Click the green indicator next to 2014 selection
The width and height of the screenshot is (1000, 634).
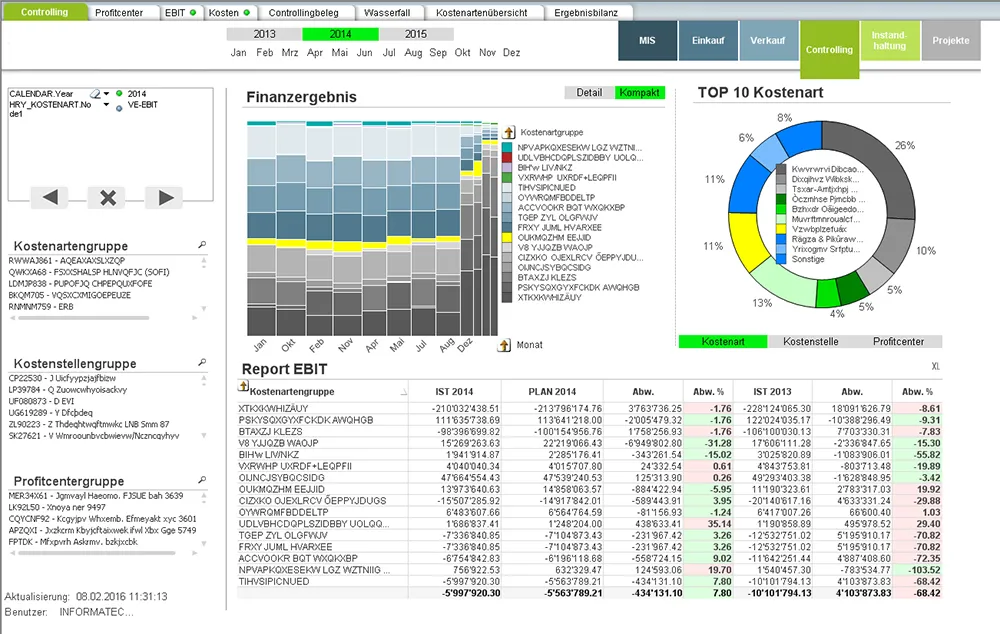click(119, 94)
